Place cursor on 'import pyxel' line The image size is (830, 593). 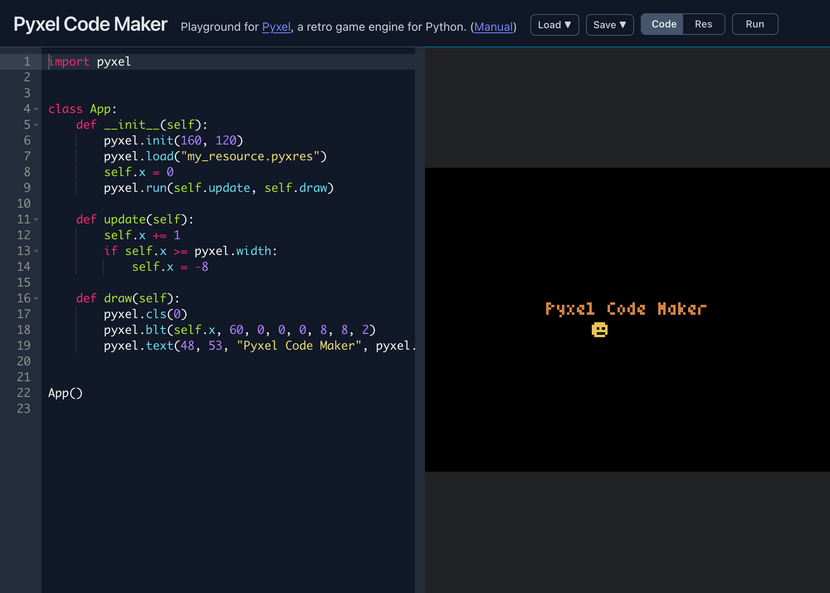click(x=89, y=62)
